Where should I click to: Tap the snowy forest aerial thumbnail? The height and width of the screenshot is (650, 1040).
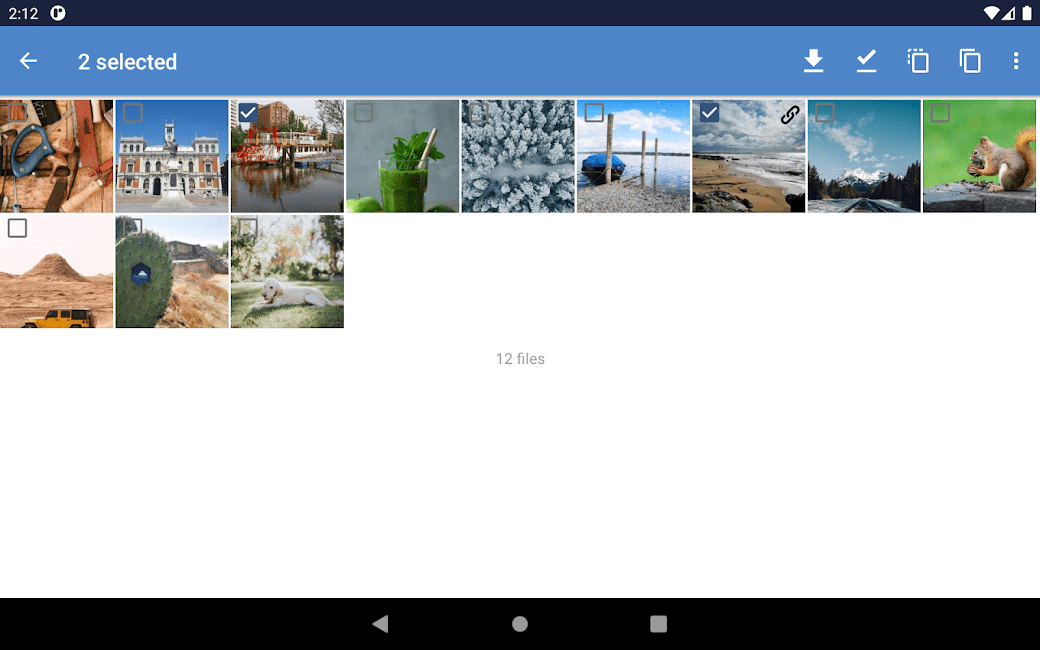click(x=518, y=157)
